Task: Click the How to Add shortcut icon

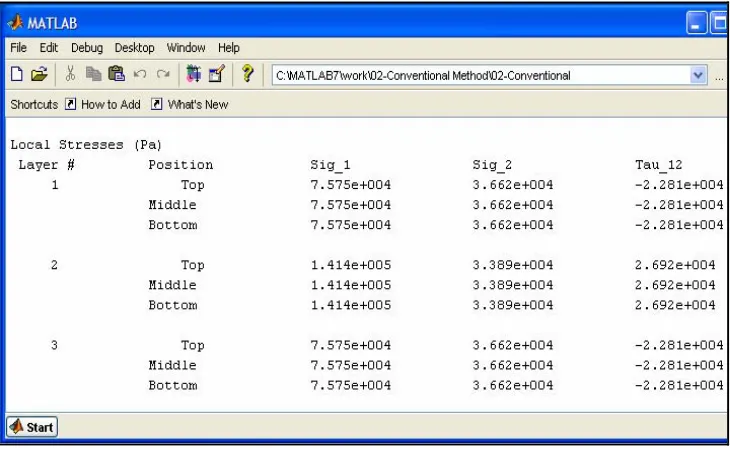Action: 70,104
